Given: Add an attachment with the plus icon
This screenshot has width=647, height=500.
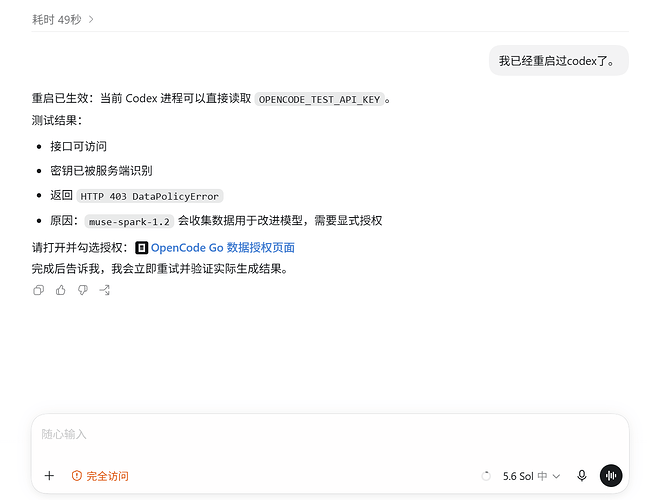Looking at the screenshot, I should pos(49,476).
